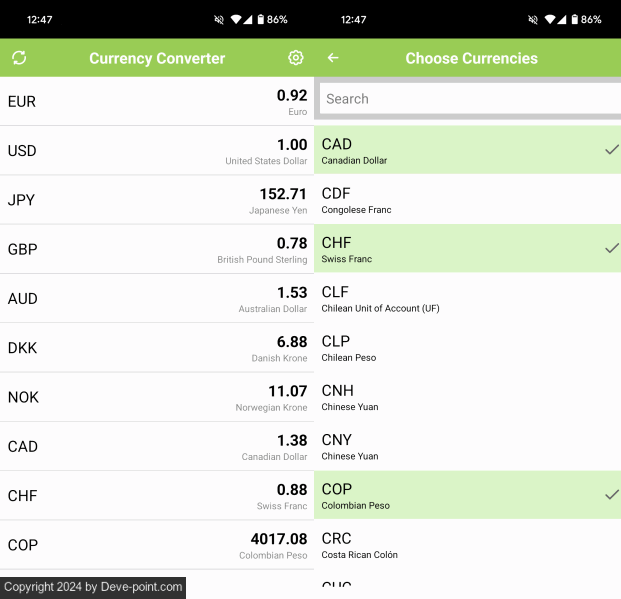Click the currency Search field
621x599 pixels.
(470, 99)
